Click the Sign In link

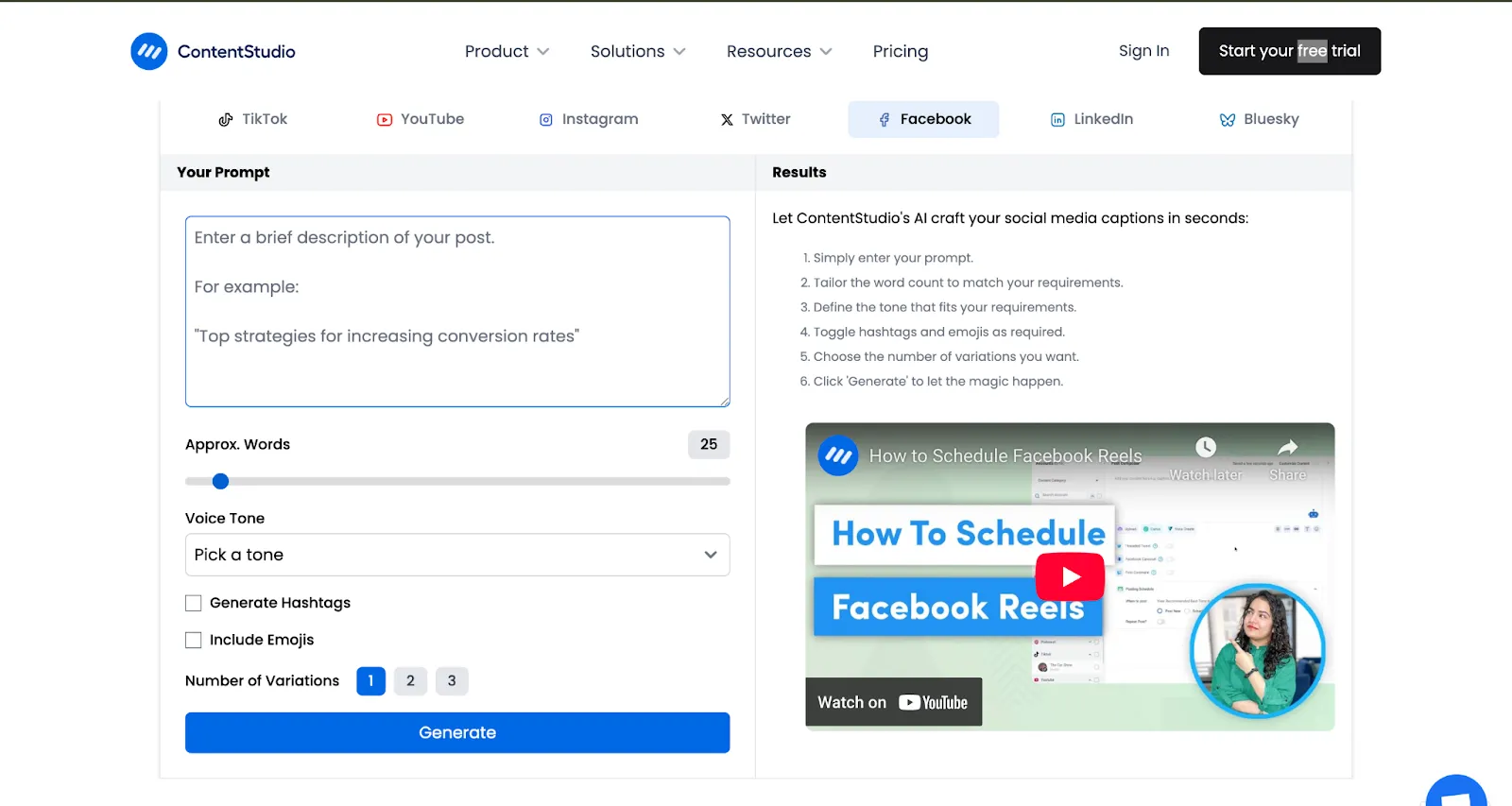pos(1143,51)
